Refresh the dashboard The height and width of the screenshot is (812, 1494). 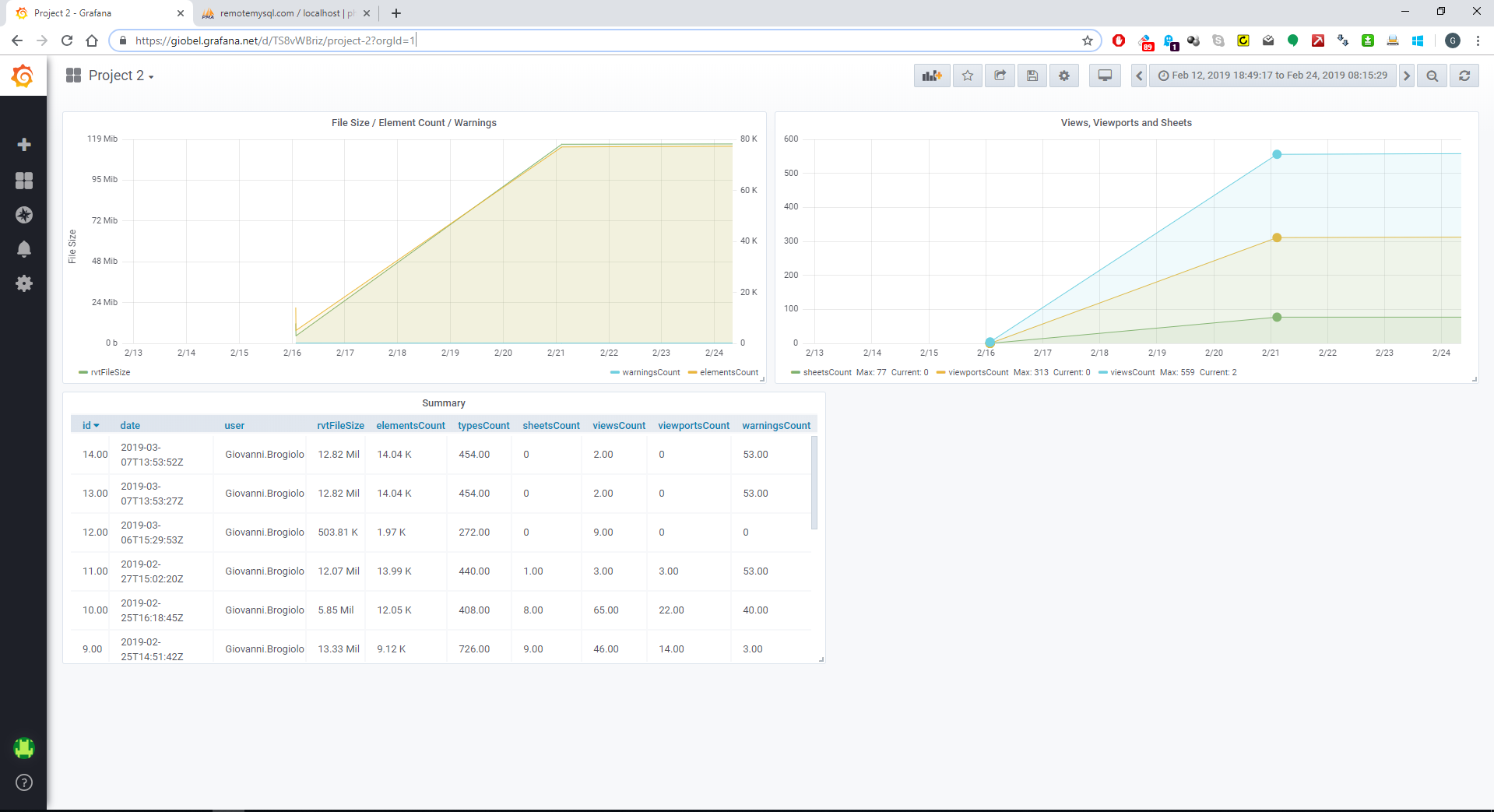[x=1464, y=76]
